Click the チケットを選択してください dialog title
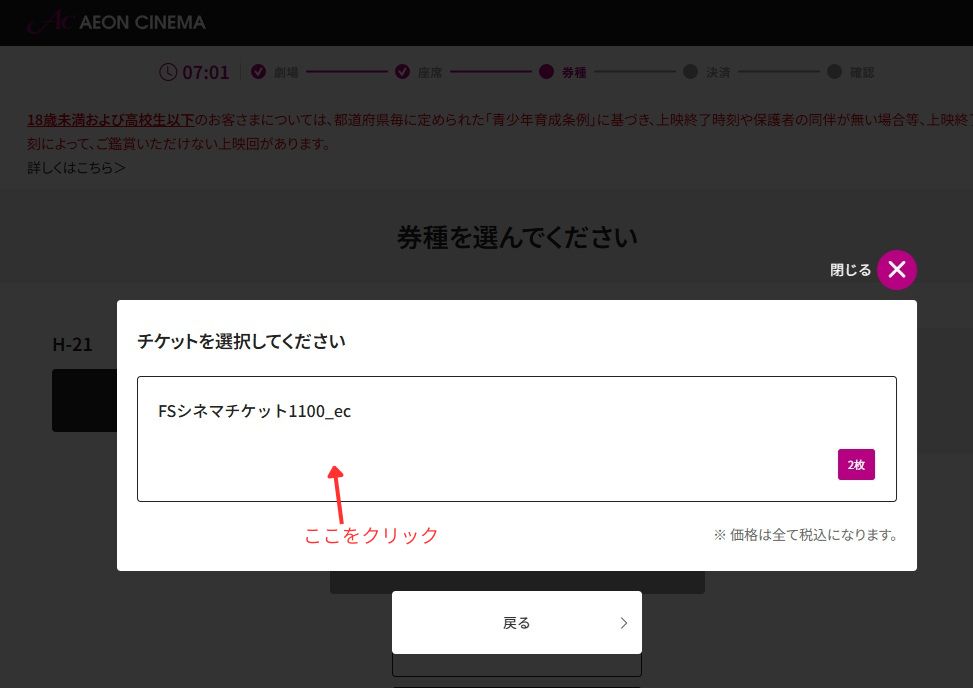The image size is (973, 688). coord(241,341)
